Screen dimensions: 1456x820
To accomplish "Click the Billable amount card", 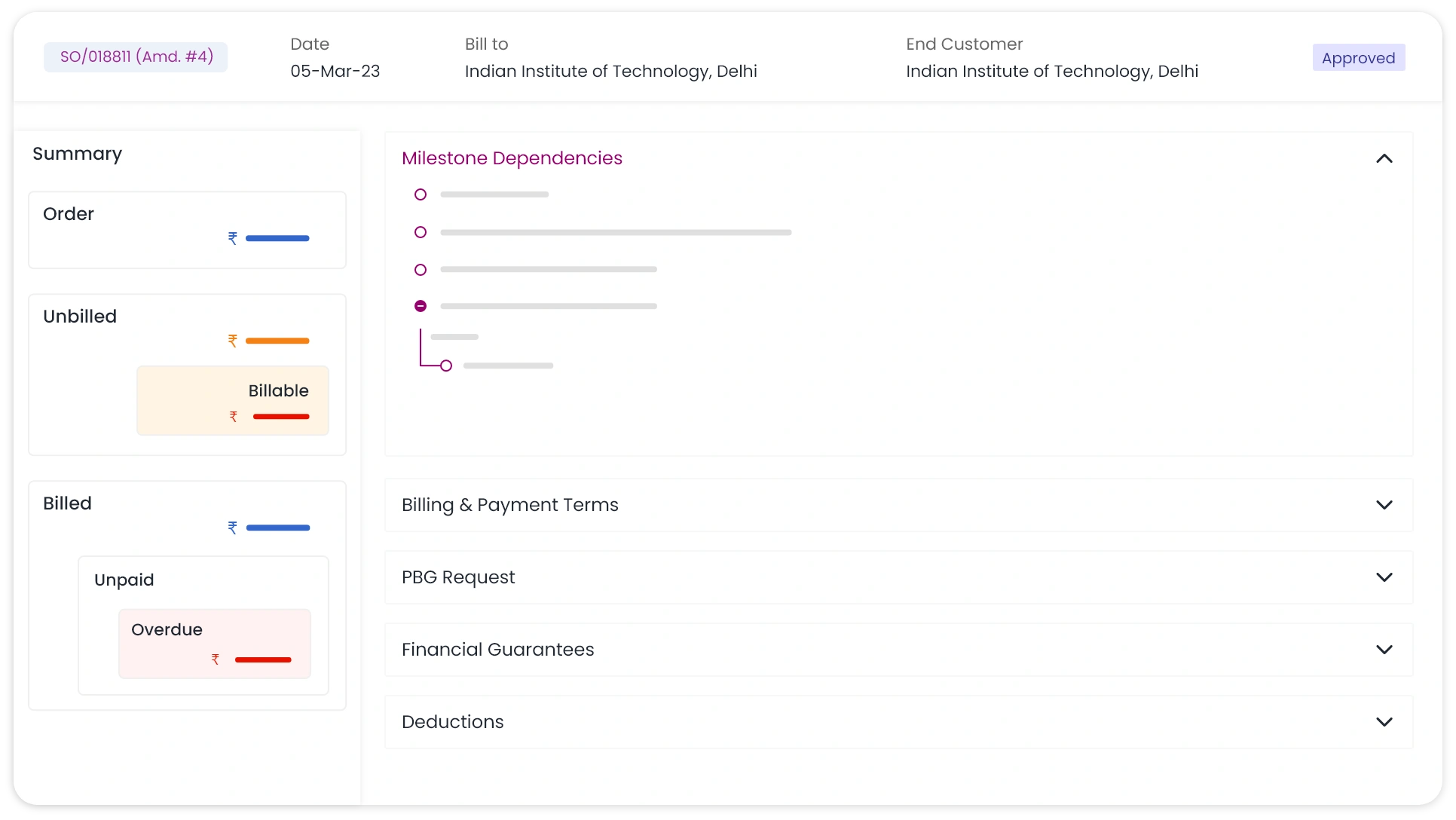I will 233,400.
